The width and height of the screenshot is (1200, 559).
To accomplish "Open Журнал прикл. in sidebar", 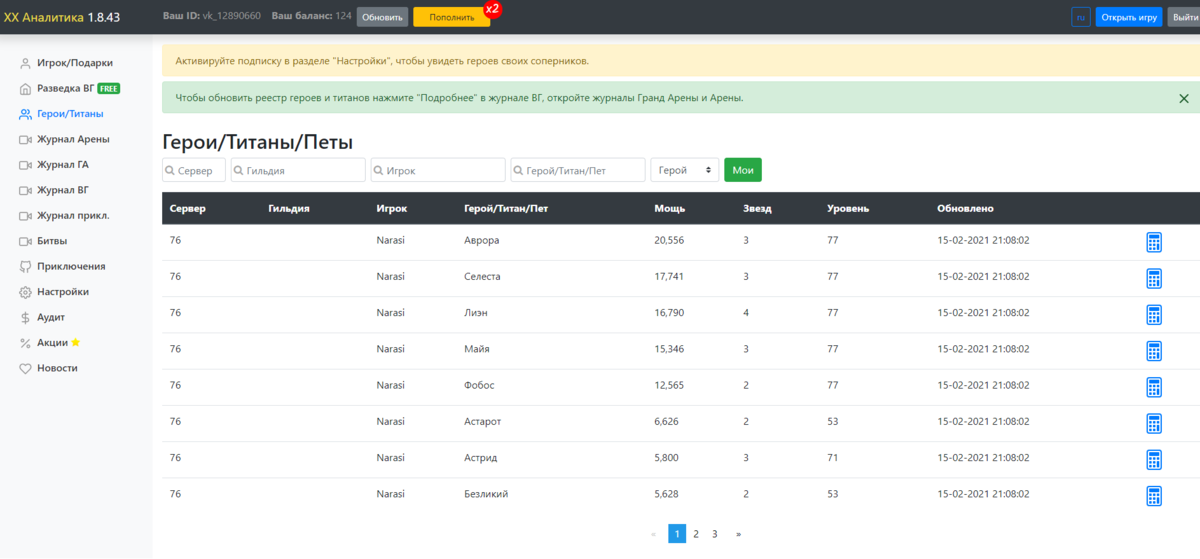I will (65, 215).
